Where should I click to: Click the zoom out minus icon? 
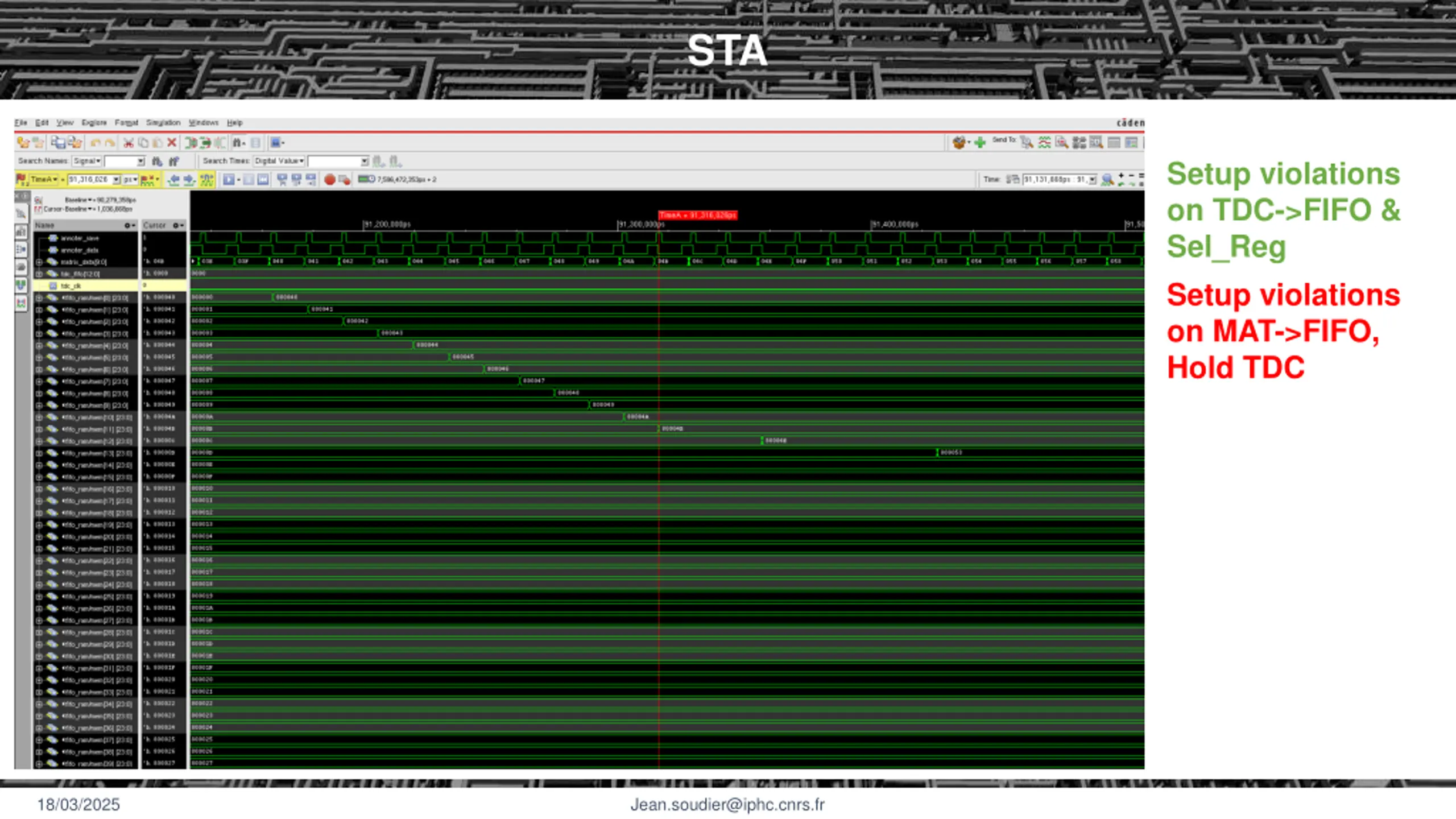click(1131, 176)
